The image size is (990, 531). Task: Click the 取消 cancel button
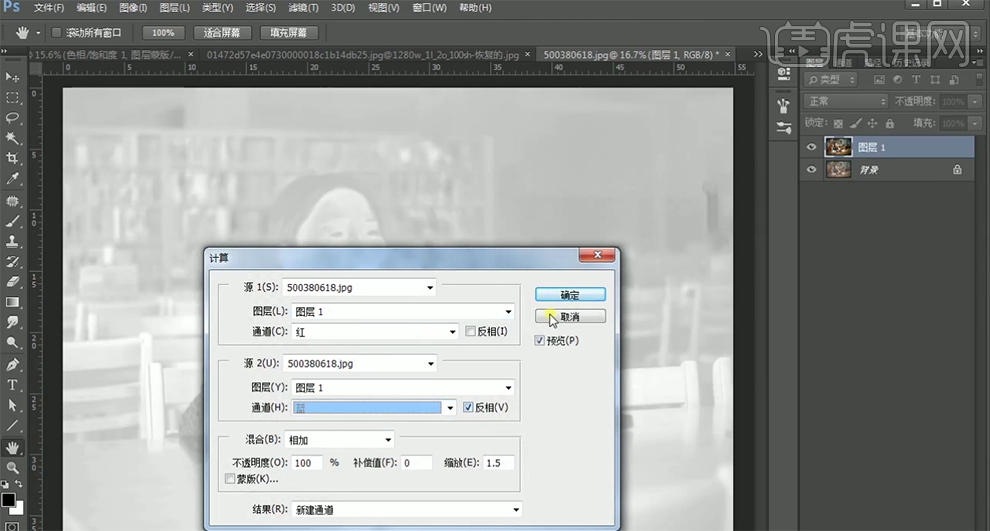[570, 317]
